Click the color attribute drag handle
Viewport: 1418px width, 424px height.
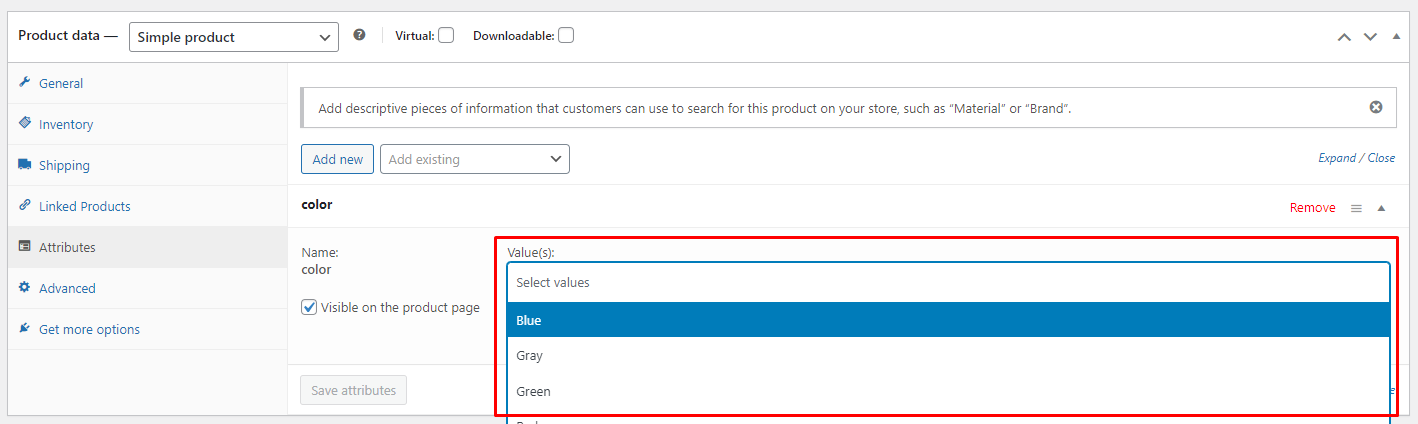pos(1356,208)
